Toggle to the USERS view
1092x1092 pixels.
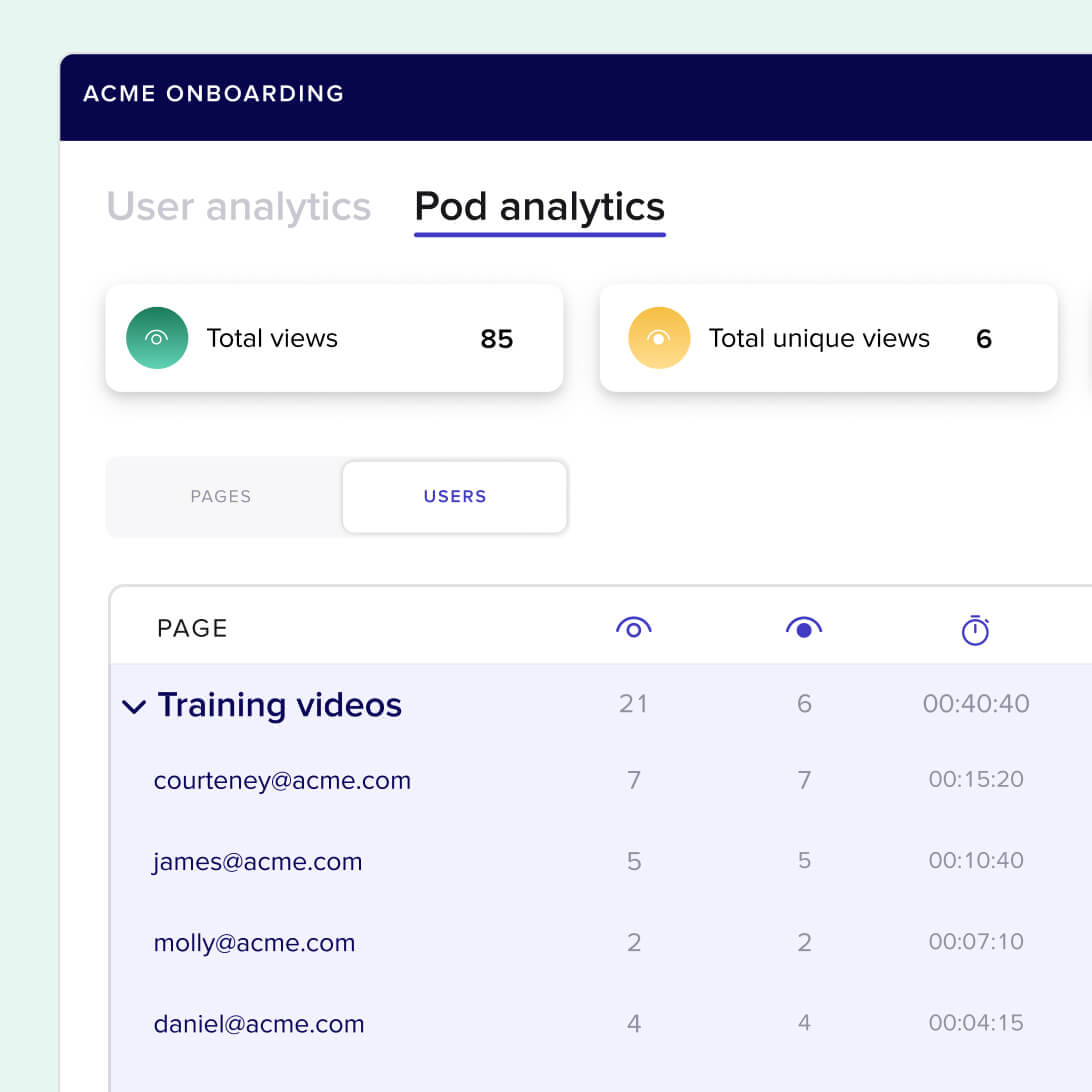[455, 496]
